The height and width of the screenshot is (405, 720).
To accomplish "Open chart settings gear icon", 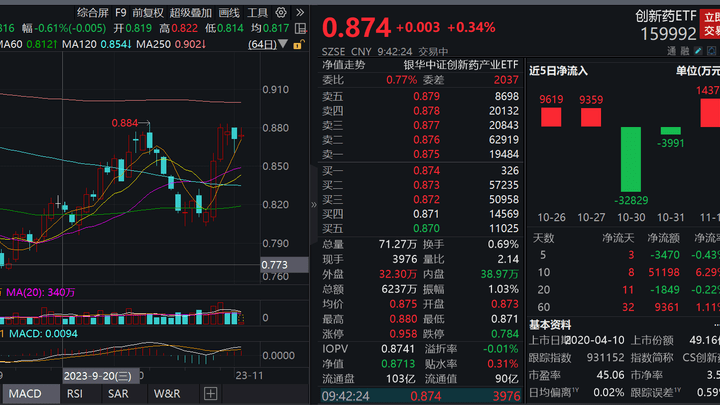I will (281, 12).
